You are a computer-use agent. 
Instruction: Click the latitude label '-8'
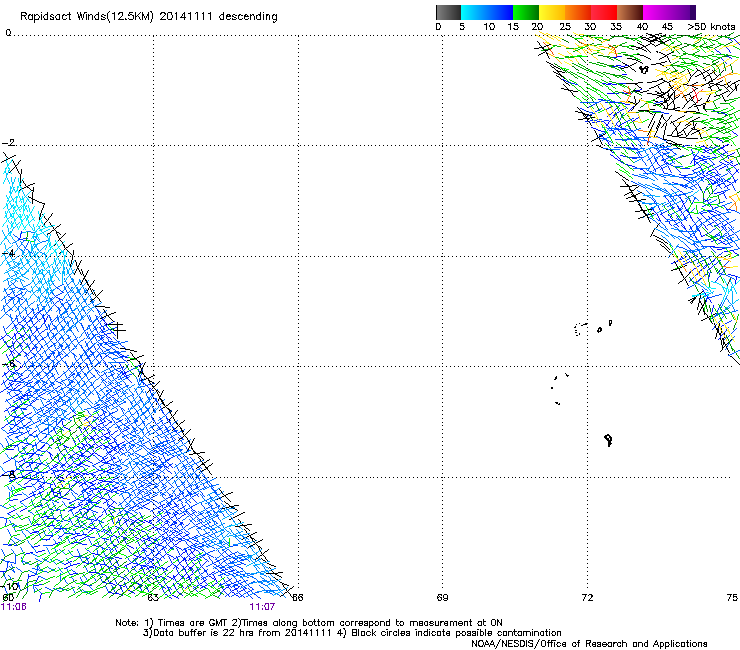tap(8, 475)
